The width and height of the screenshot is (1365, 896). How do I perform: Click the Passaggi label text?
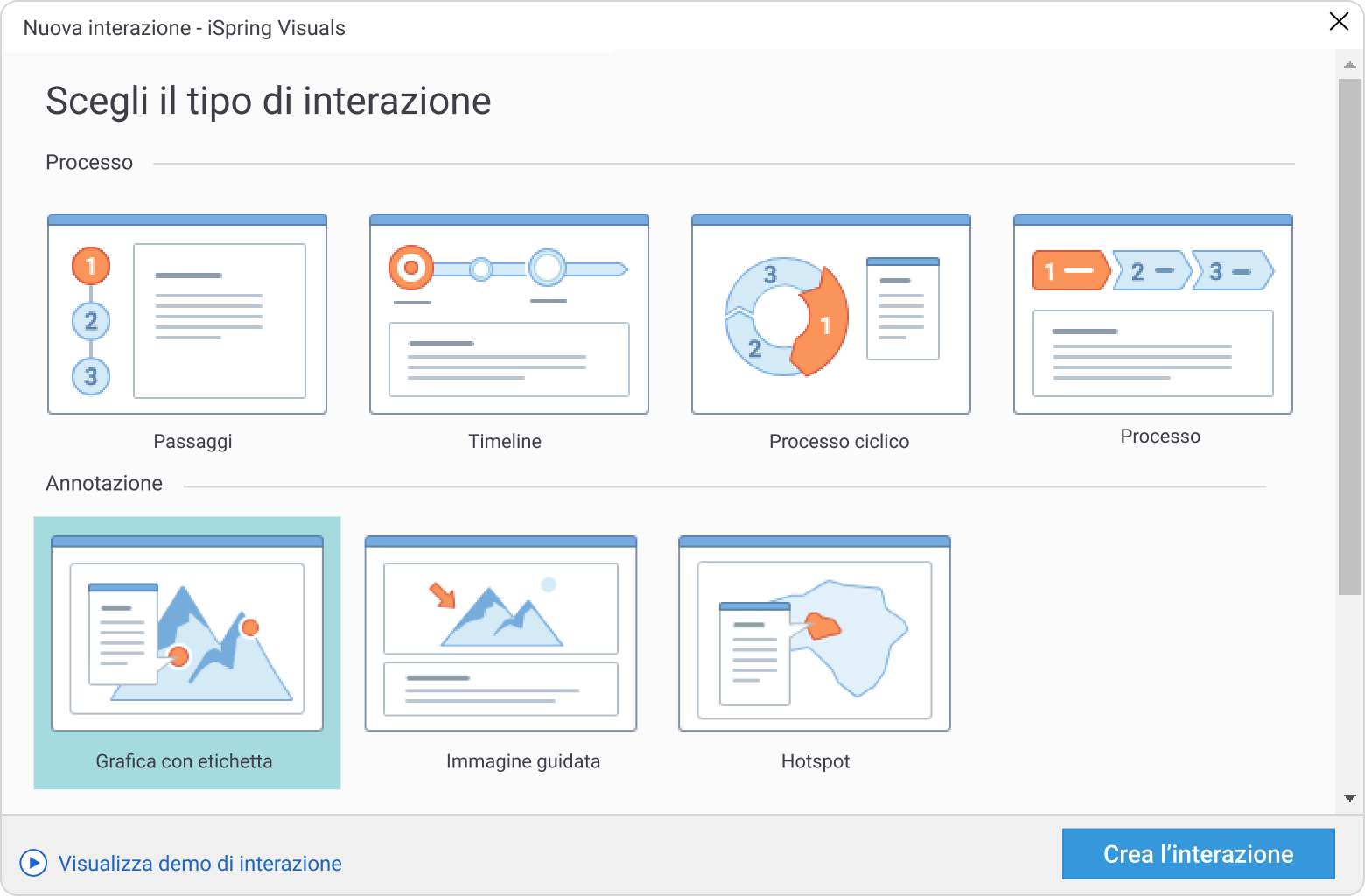pos(193,442)
